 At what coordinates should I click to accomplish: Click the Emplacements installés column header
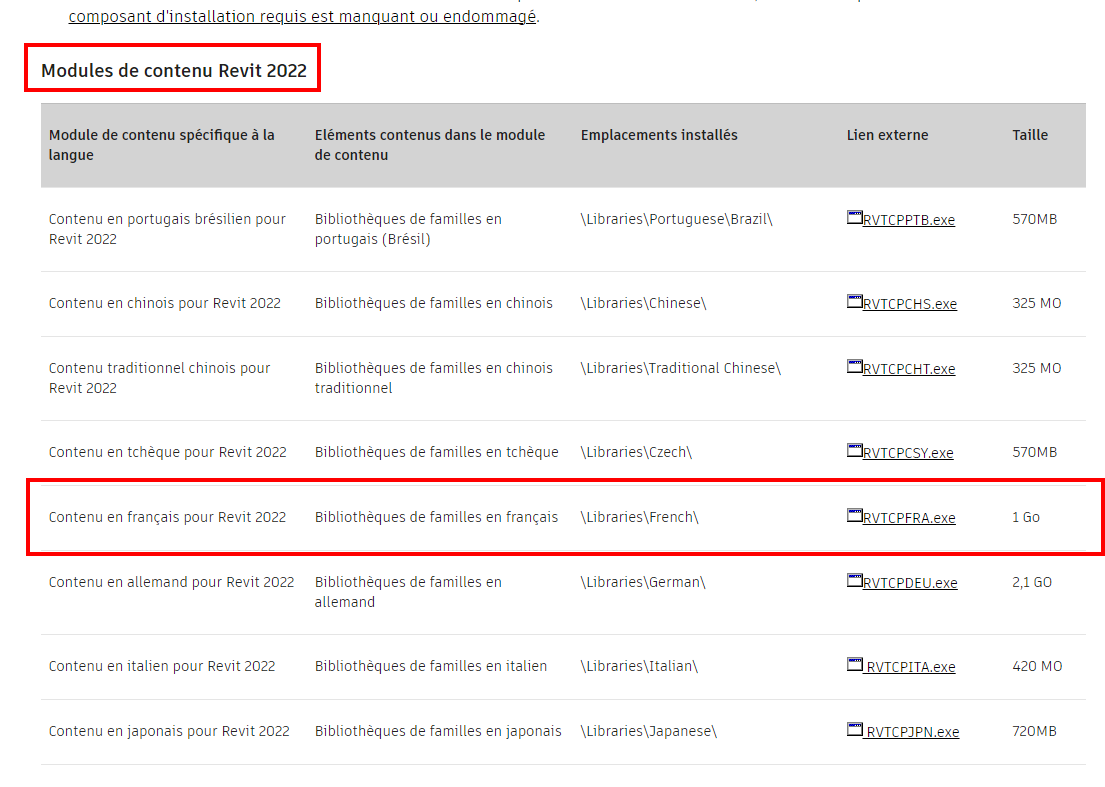tap(659, 135)
